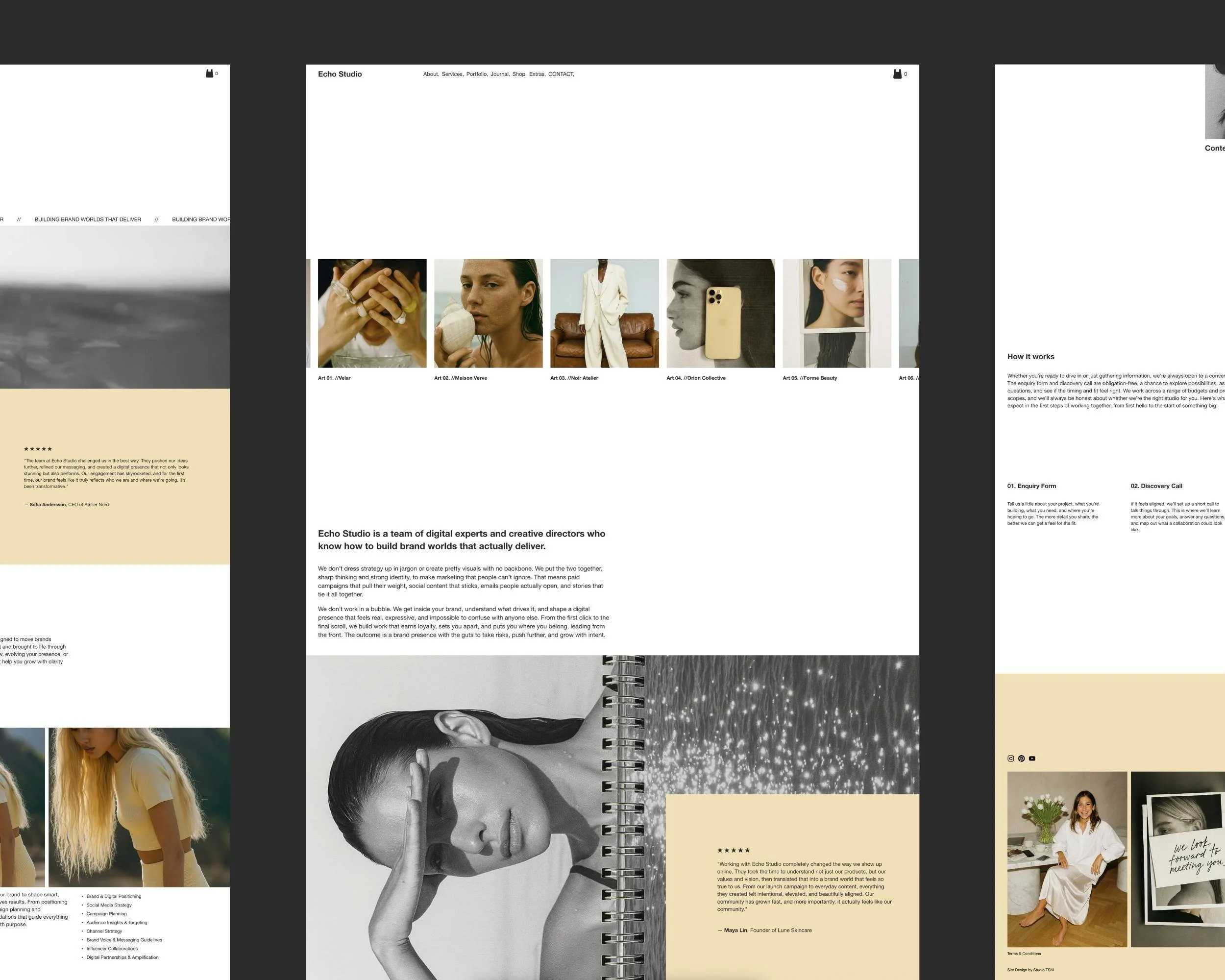
Task: Select the Art 03 Noir Atelier thumbnail
Action: 604,313
